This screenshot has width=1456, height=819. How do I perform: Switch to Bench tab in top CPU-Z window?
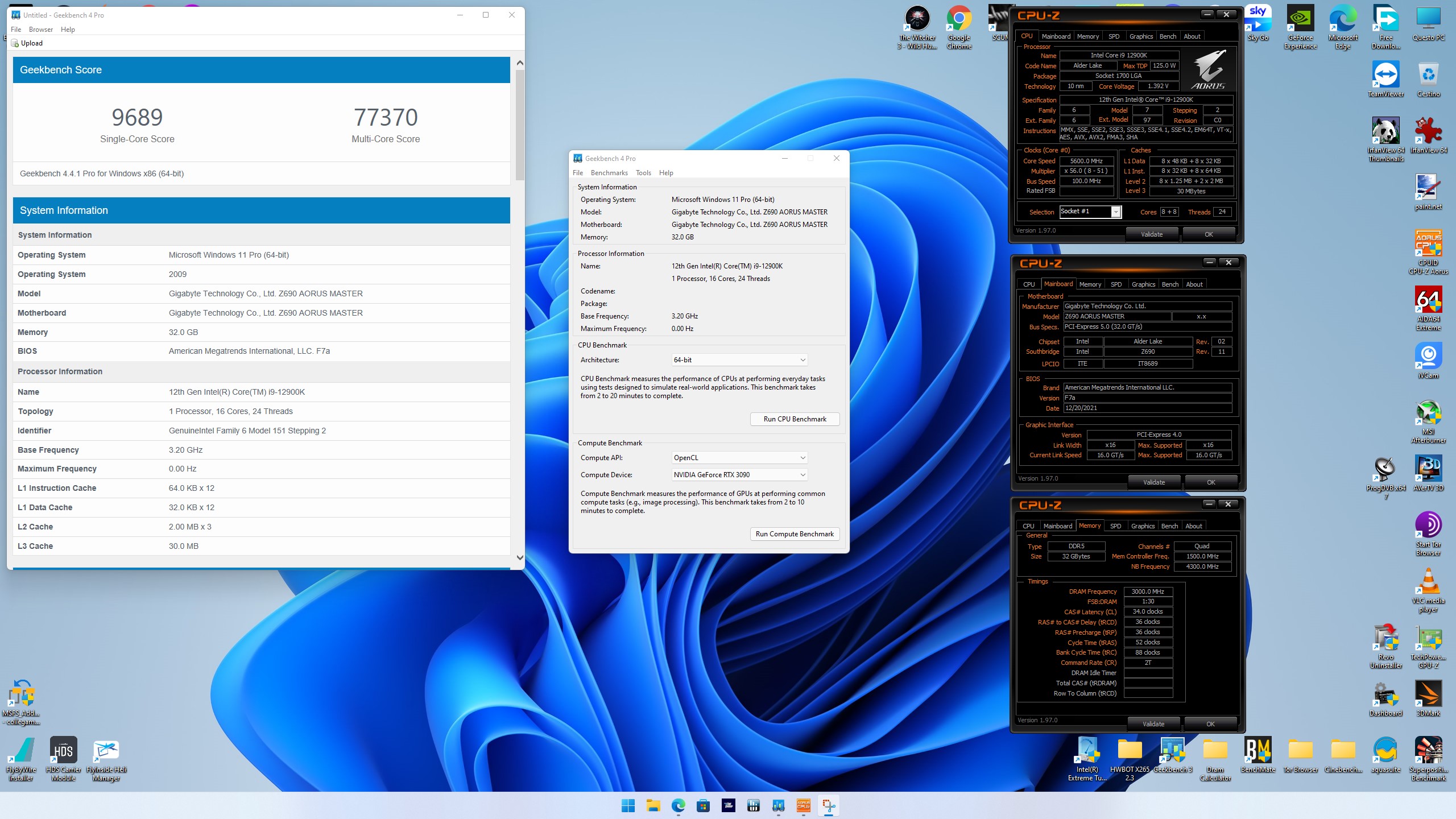1168,36
